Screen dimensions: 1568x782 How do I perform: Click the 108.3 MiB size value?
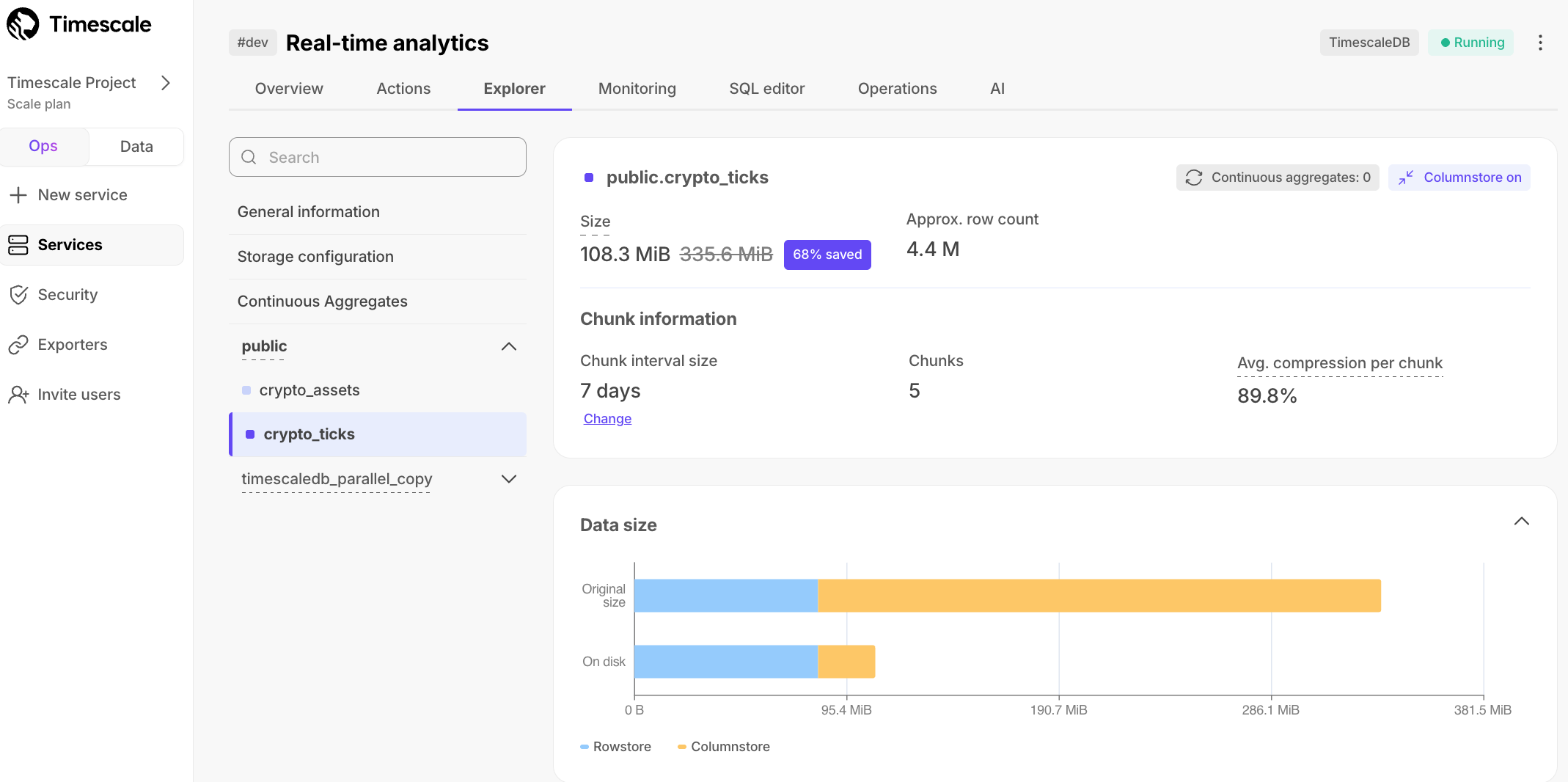click(625, 255)
